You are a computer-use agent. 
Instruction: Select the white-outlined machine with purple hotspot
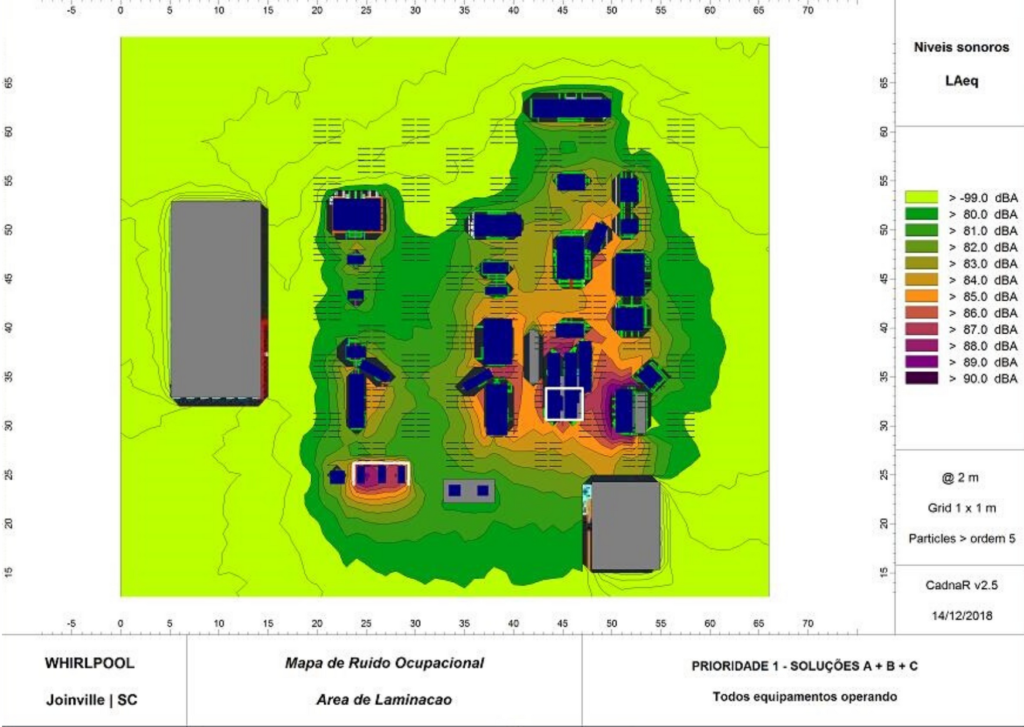click(x=381, y=474)
